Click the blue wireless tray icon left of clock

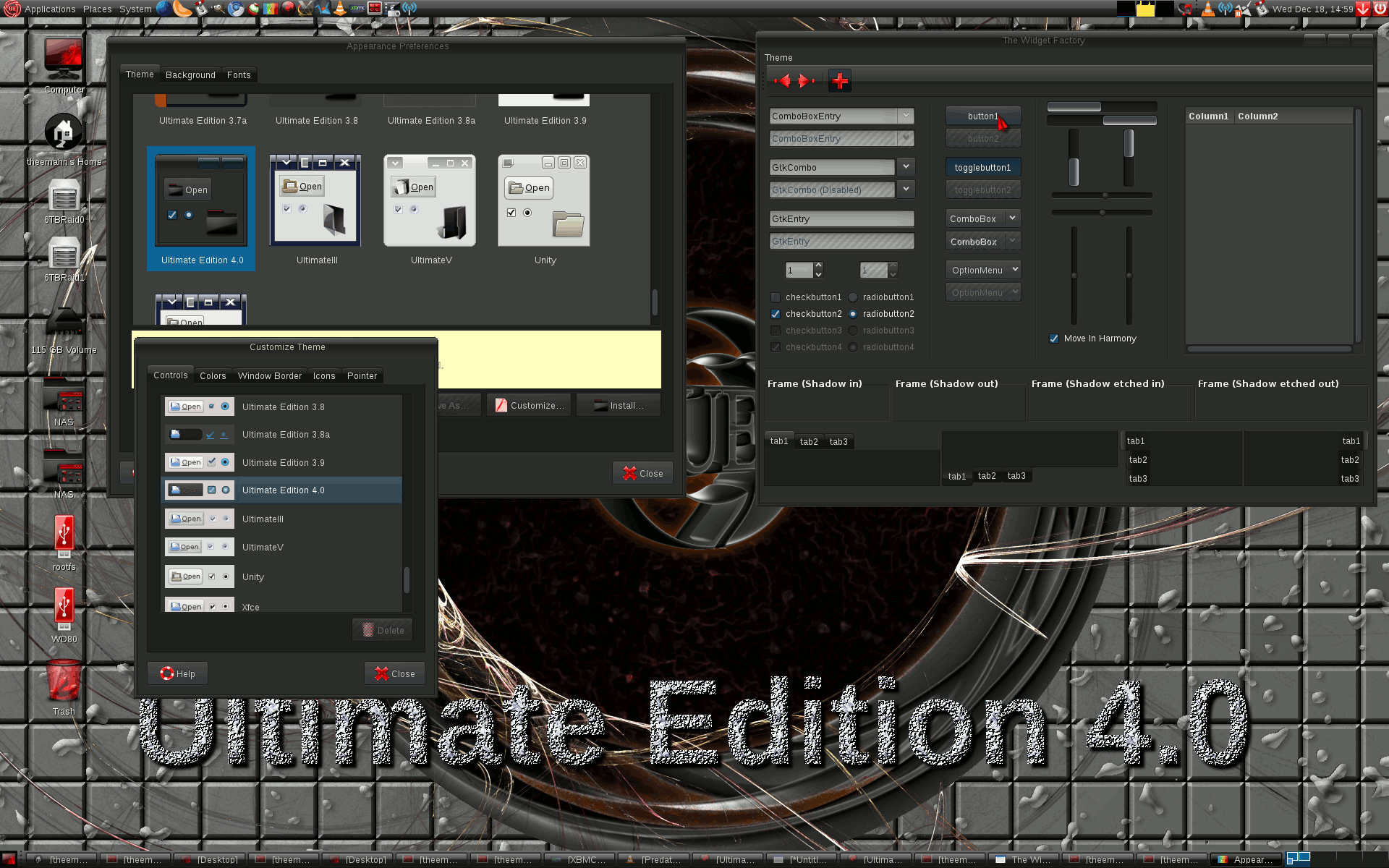(x=1224, y=9)
